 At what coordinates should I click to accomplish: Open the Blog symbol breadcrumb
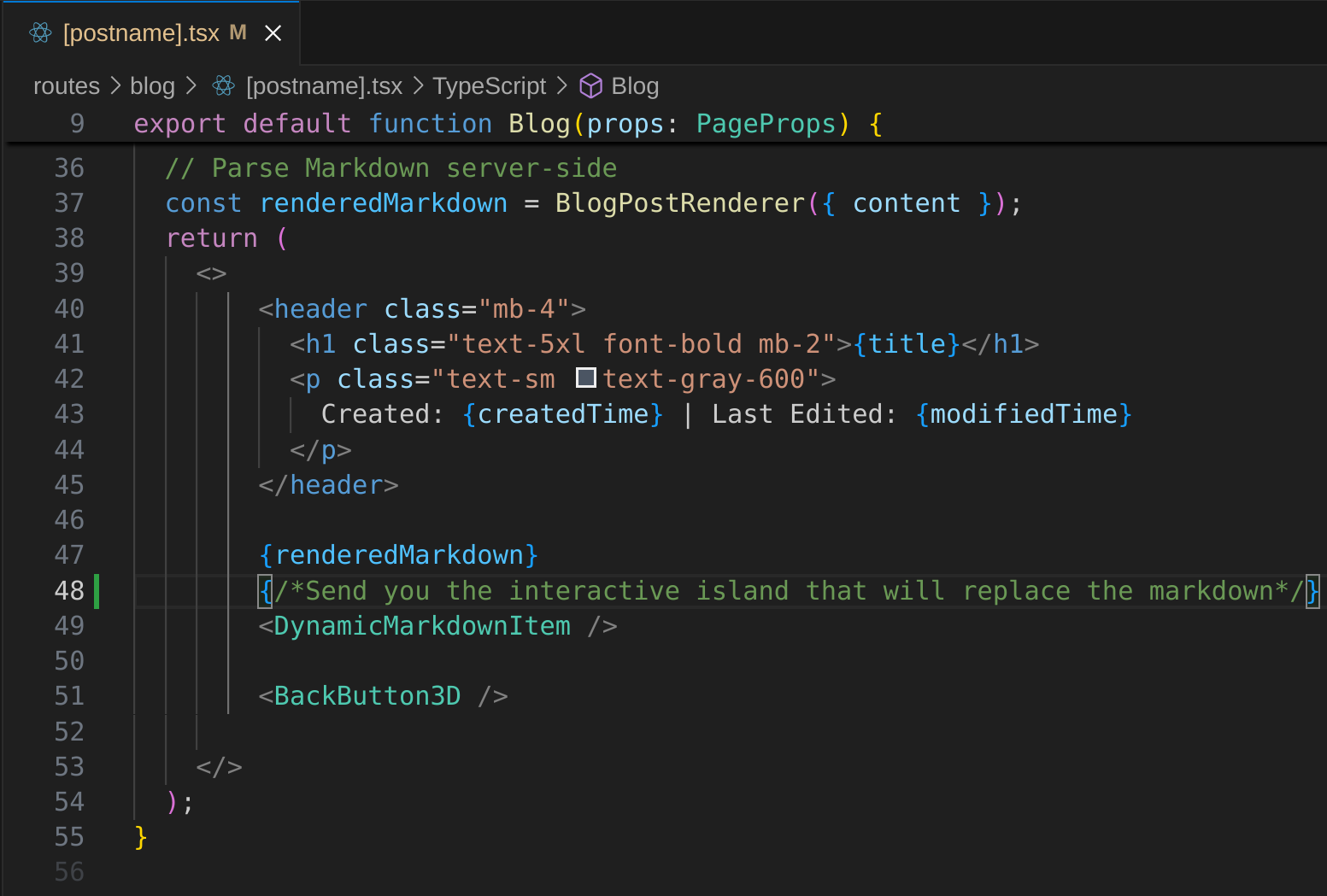coord(635,86)
